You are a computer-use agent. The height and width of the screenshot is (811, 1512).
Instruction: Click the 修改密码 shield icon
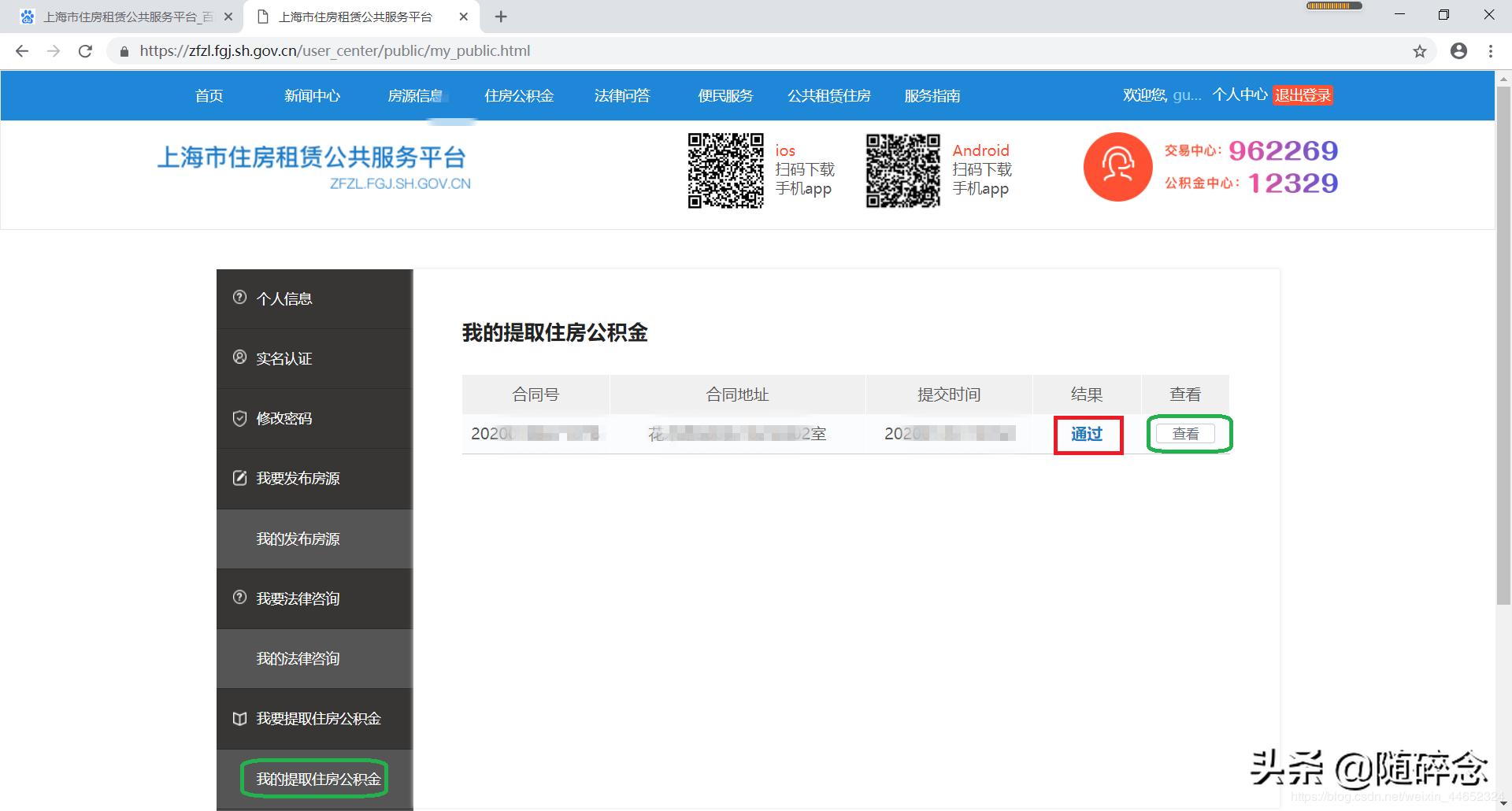240,418
